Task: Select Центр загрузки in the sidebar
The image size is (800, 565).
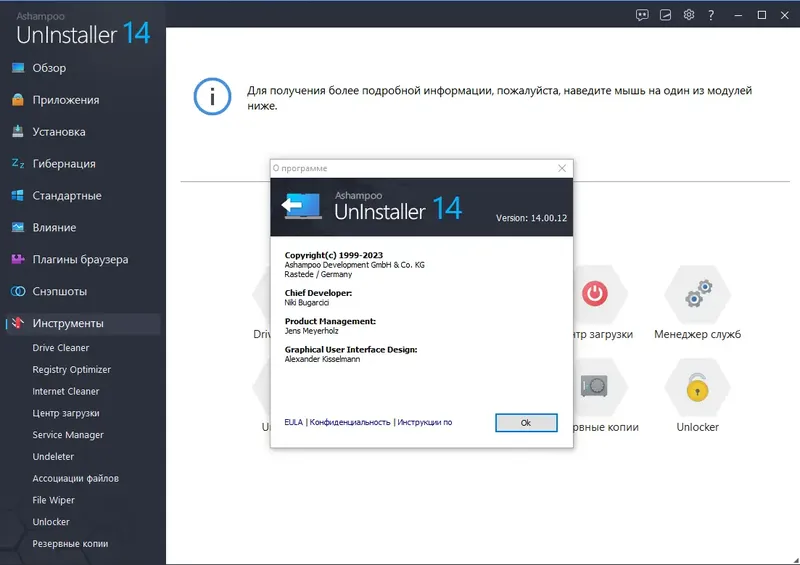Action: pyautogui.click(x=66, y=413)
